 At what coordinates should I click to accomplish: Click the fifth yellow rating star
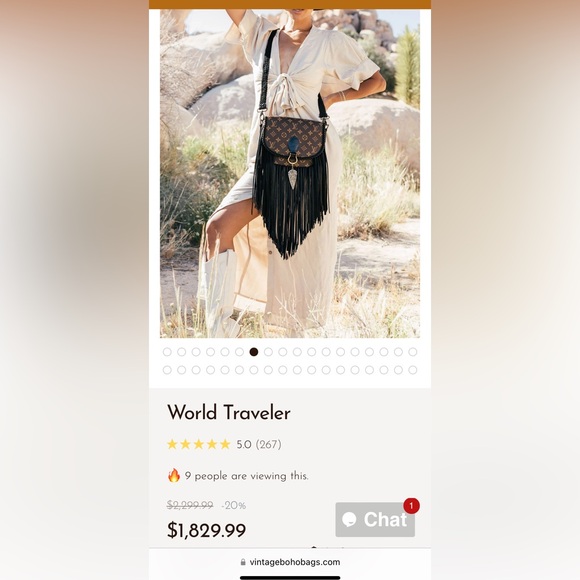tap(225, 444)
